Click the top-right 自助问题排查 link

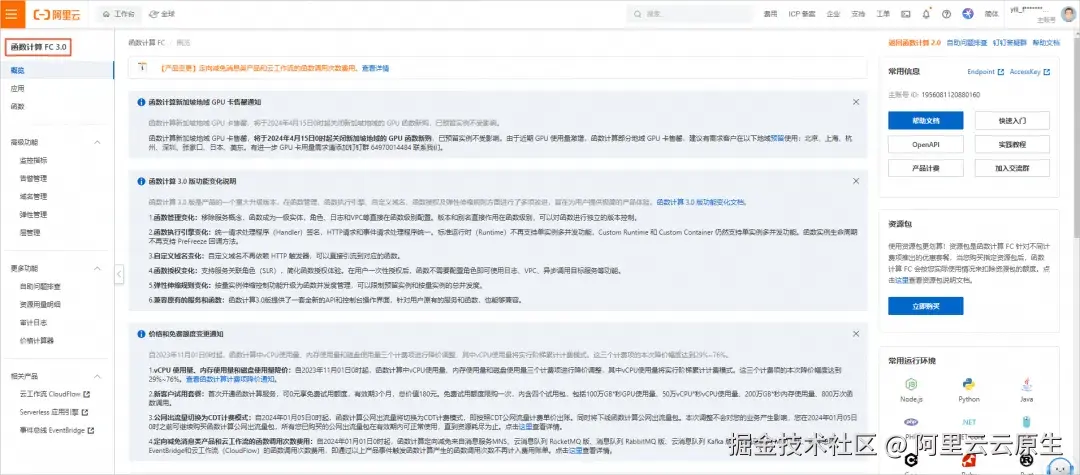point(967,43)
